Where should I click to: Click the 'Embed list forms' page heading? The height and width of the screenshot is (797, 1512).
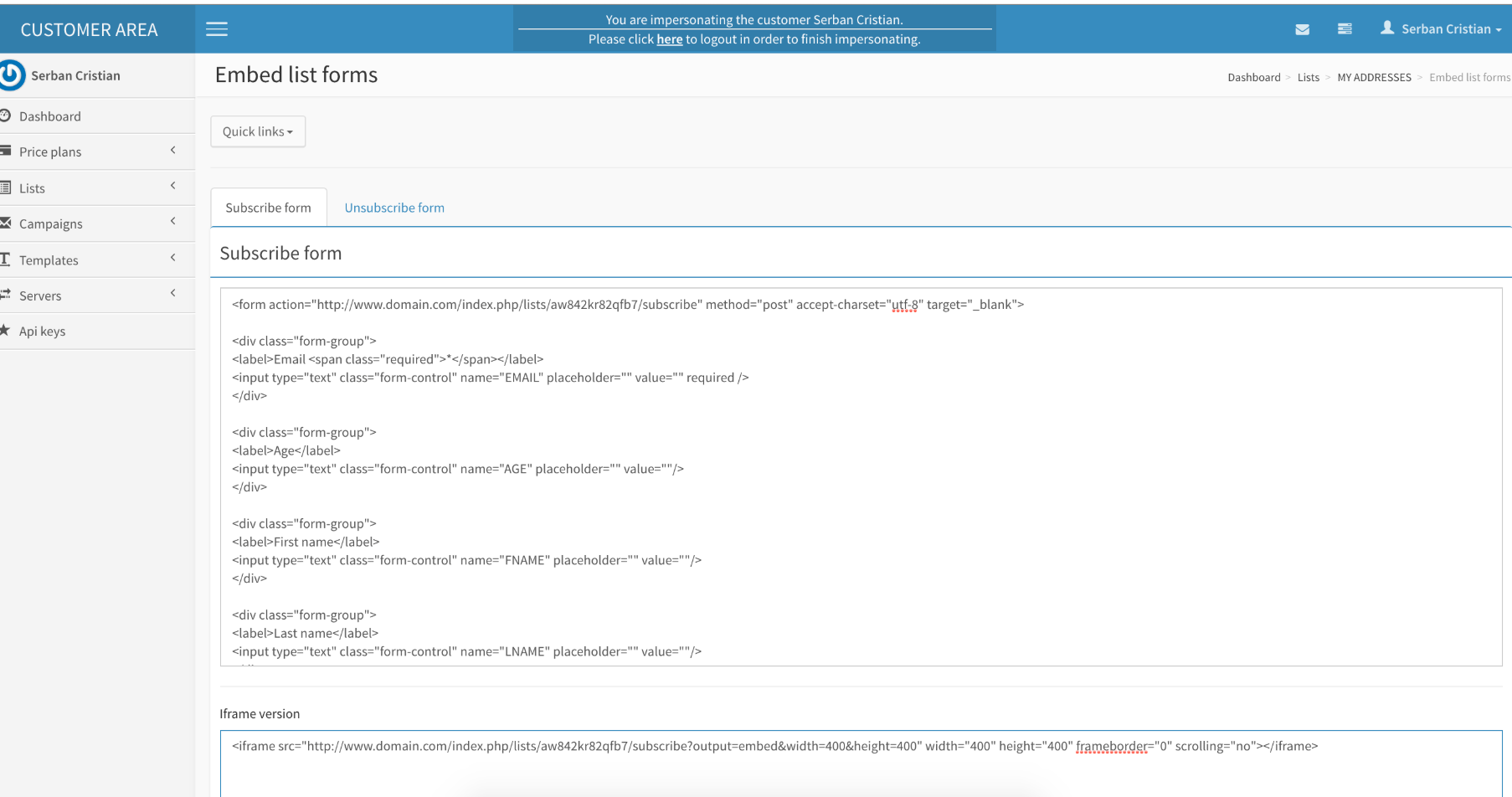(x=296, y=75)
